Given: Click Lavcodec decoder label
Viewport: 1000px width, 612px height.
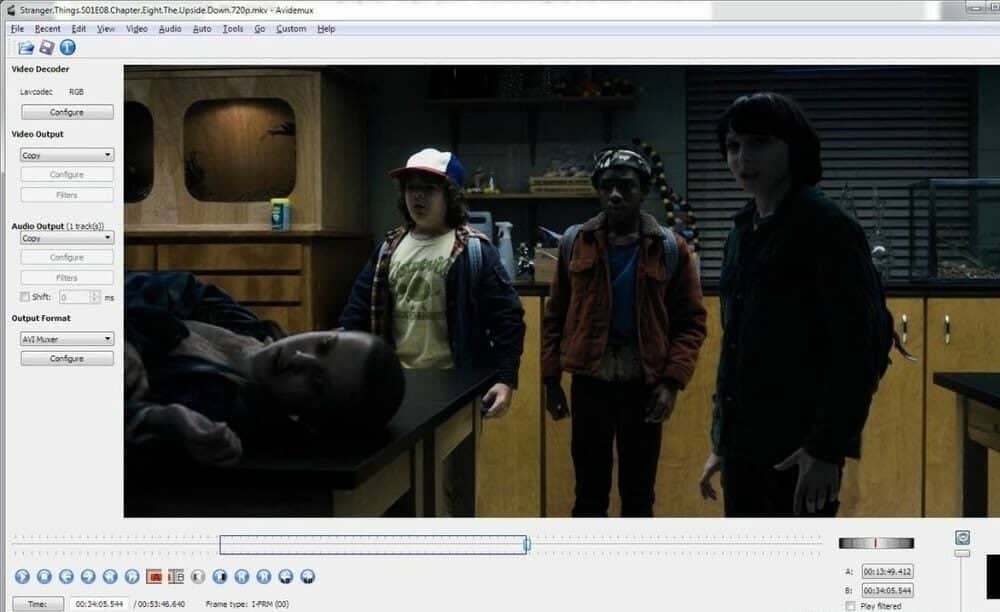Looking at the screenshot, I should 36,92.
